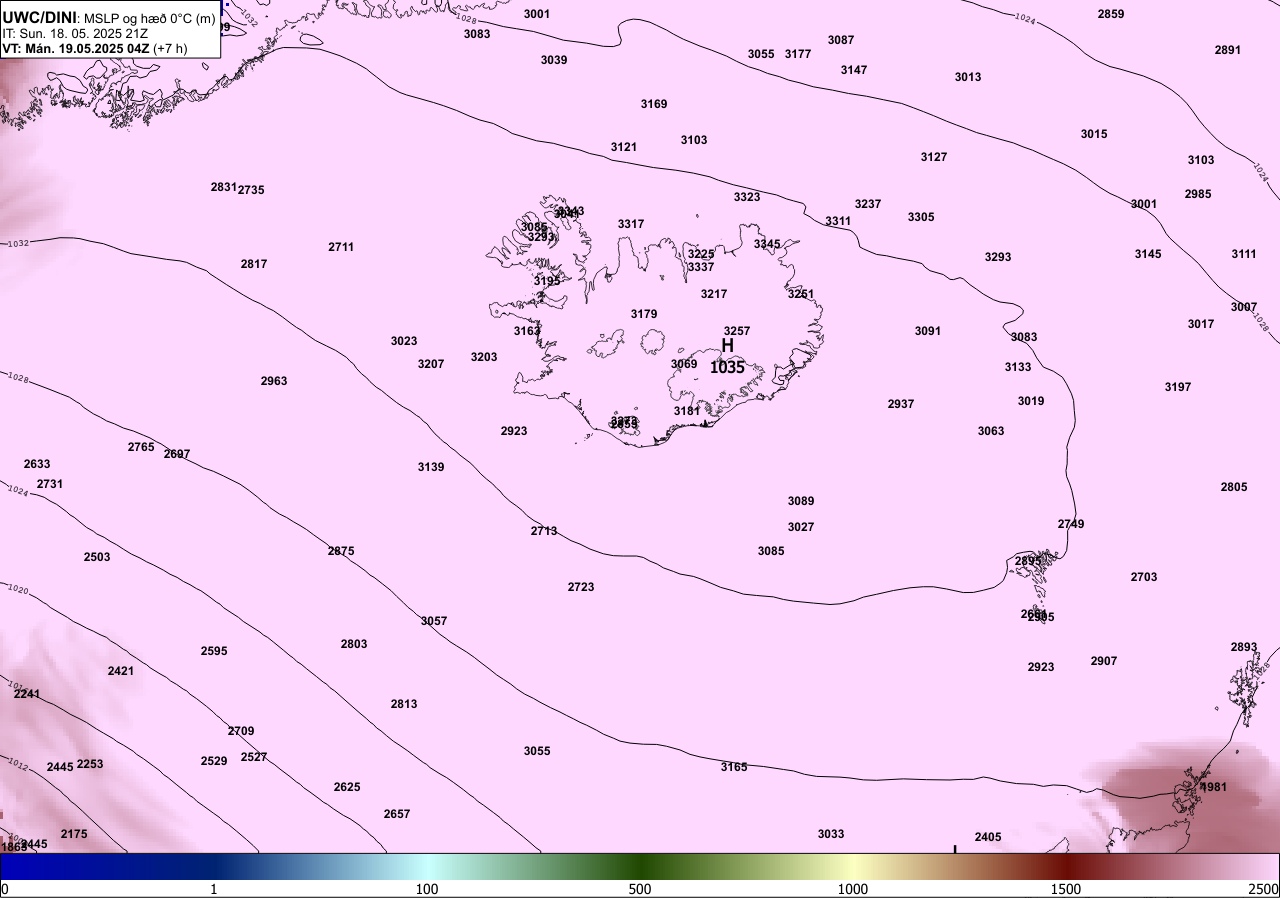
Task: Click the height value 2421
Action: (x=121, y=671)
